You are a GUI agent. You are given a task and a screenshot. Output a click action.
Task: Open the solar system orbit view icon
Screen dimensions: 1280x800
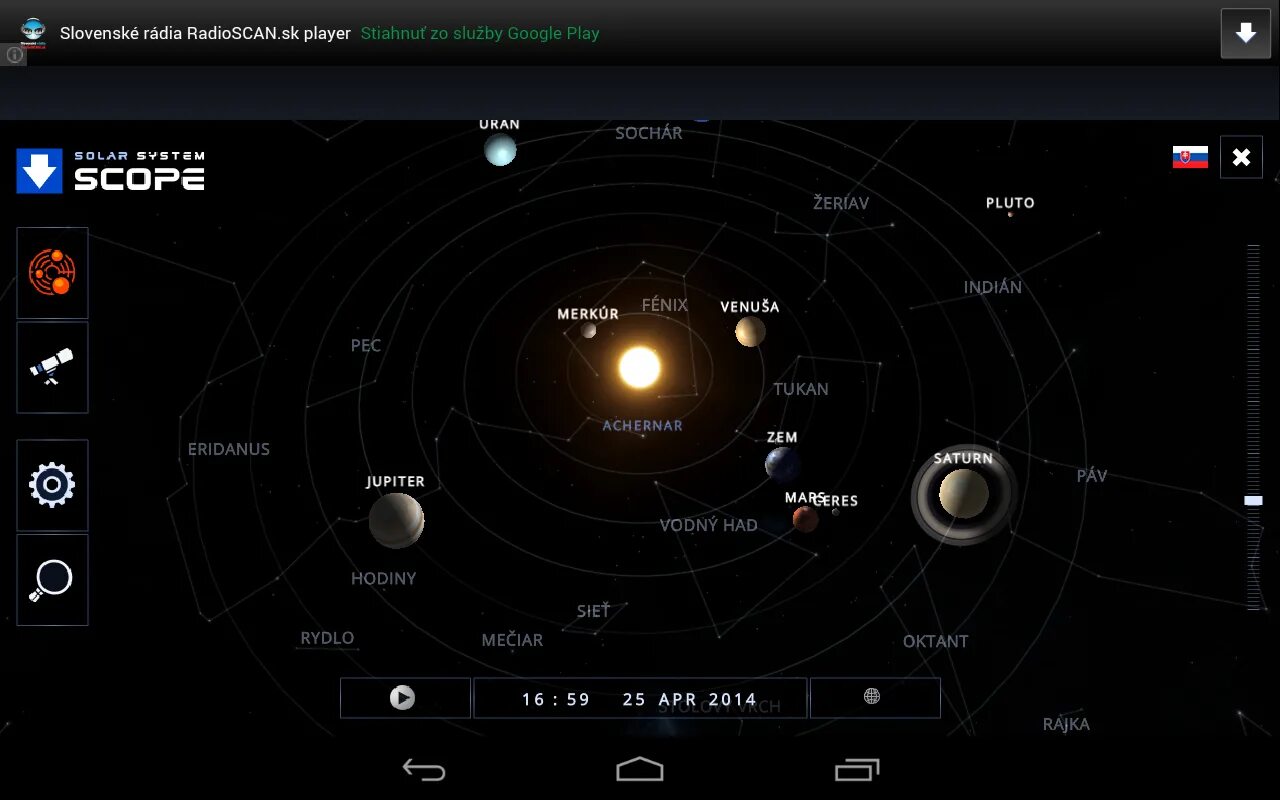point(52,273)
